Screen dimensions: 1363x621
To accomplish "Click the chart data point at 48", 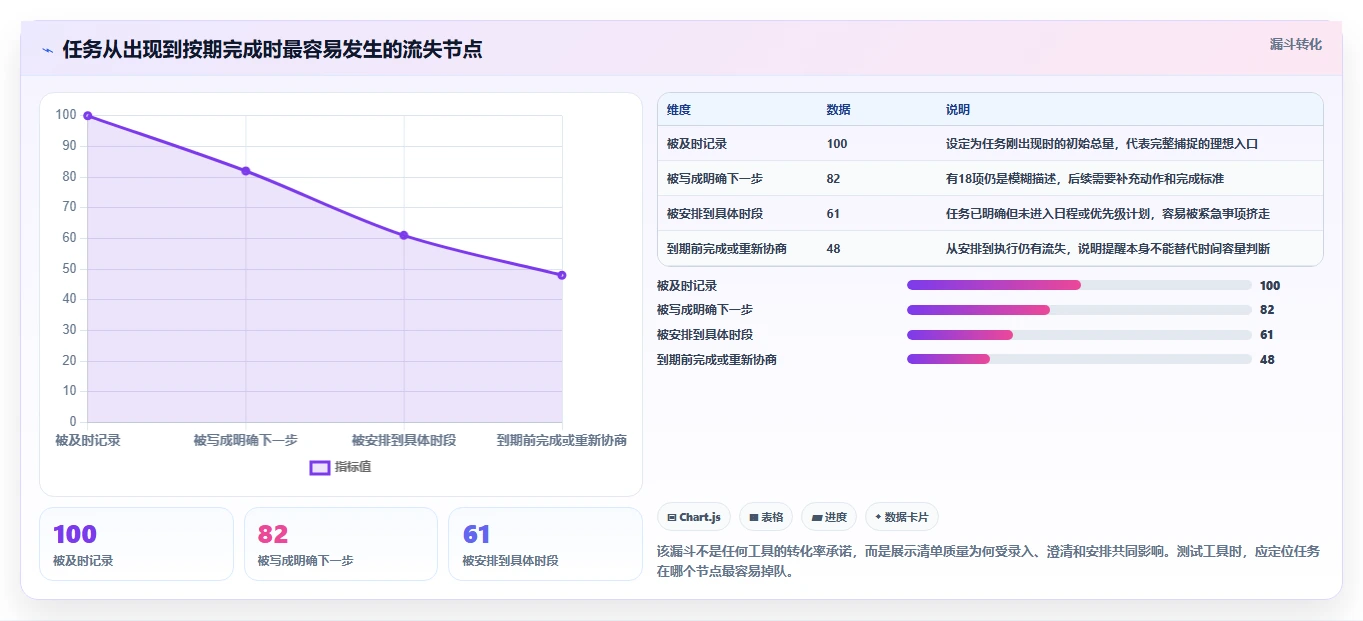I will click(562, 275).
